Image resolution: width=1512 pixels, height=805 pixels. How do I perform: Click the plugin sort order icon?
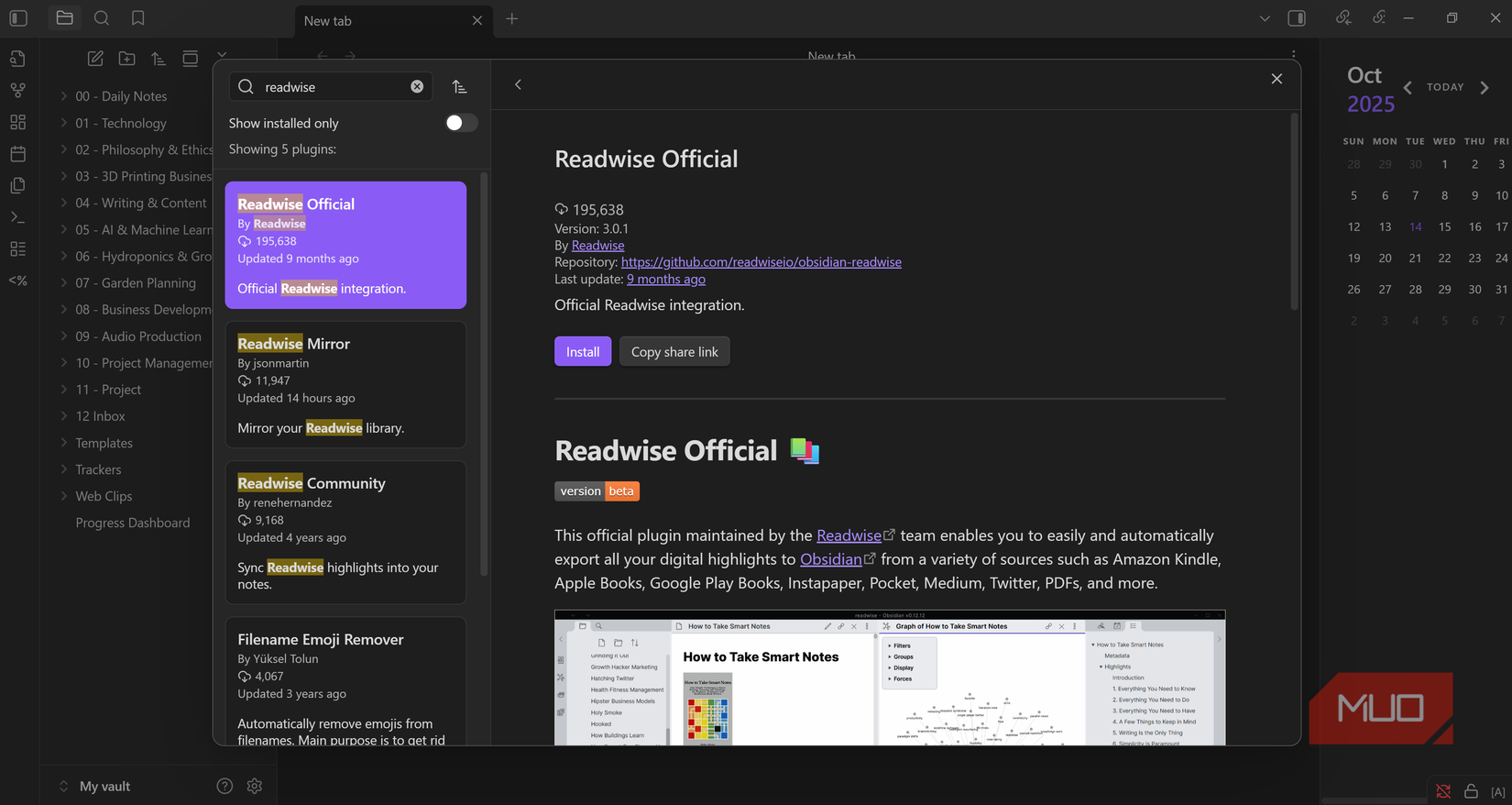[x=459, y=86]
